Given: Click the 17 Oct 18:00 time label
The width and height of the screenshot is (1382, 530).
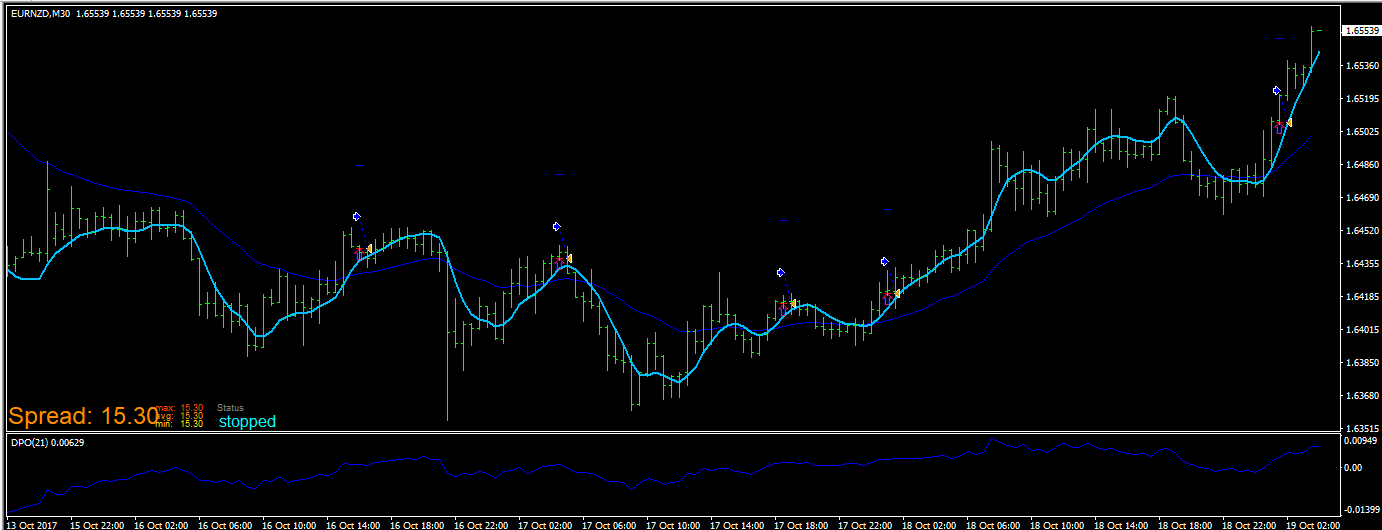Looking at the screenshot, I should coord(800,524).
